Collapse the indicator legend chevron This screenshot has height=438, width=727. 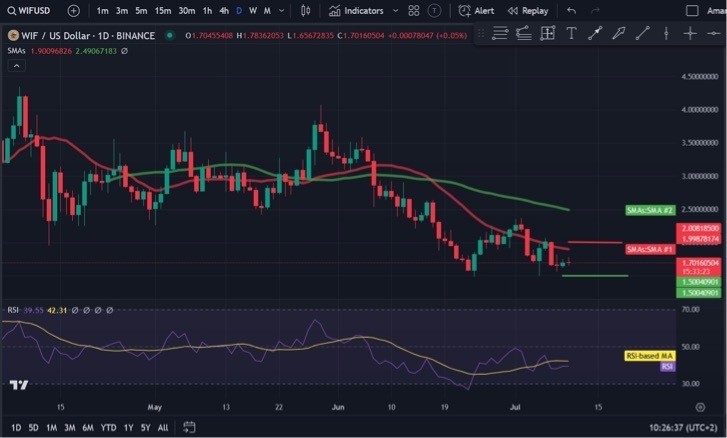pos(15,65)
